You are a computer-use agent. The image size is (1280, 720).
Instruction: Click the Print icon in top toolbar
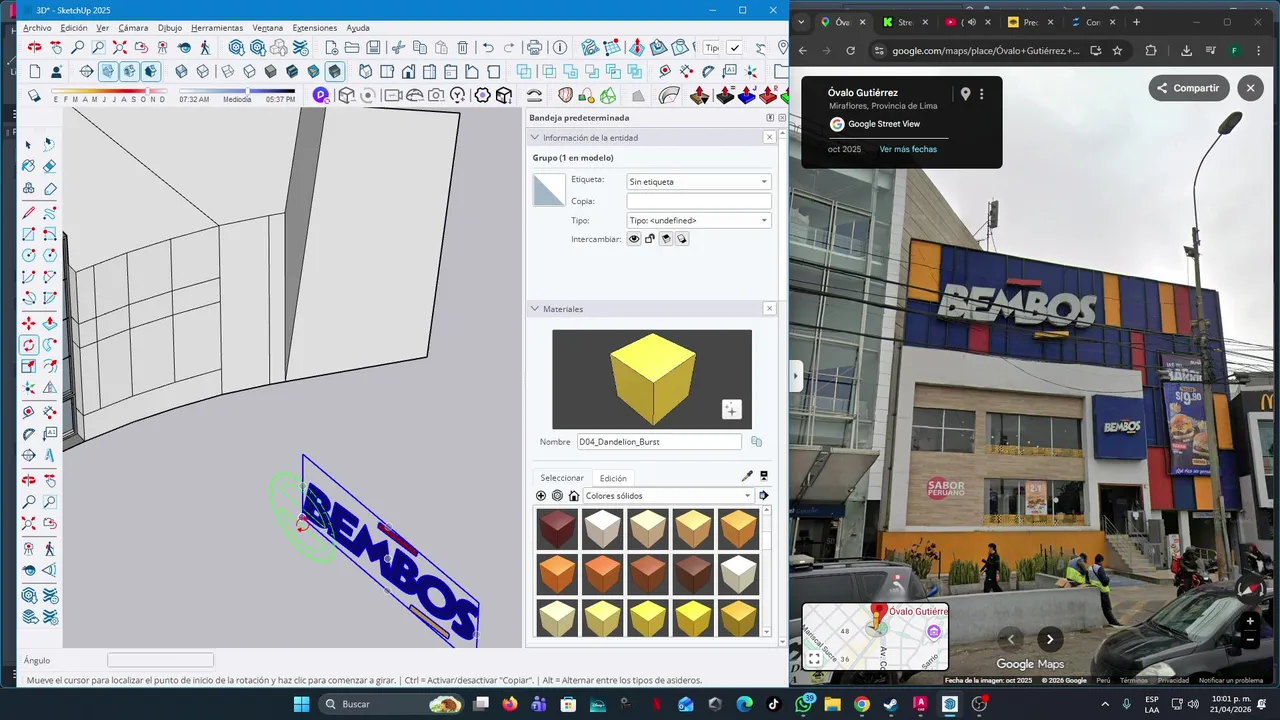534,47
